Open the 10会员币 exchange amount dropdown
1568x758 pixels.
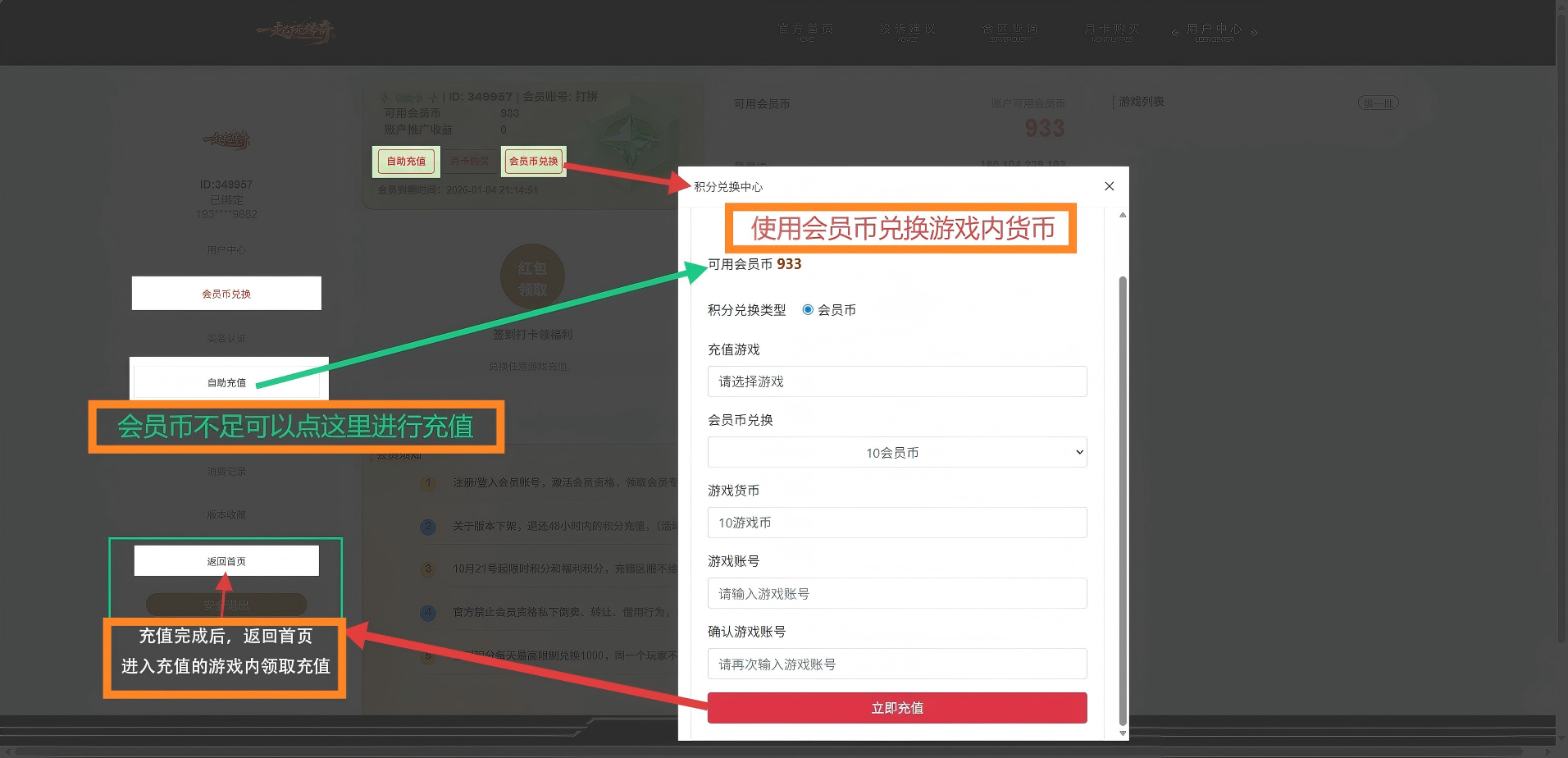click(896, 452)
